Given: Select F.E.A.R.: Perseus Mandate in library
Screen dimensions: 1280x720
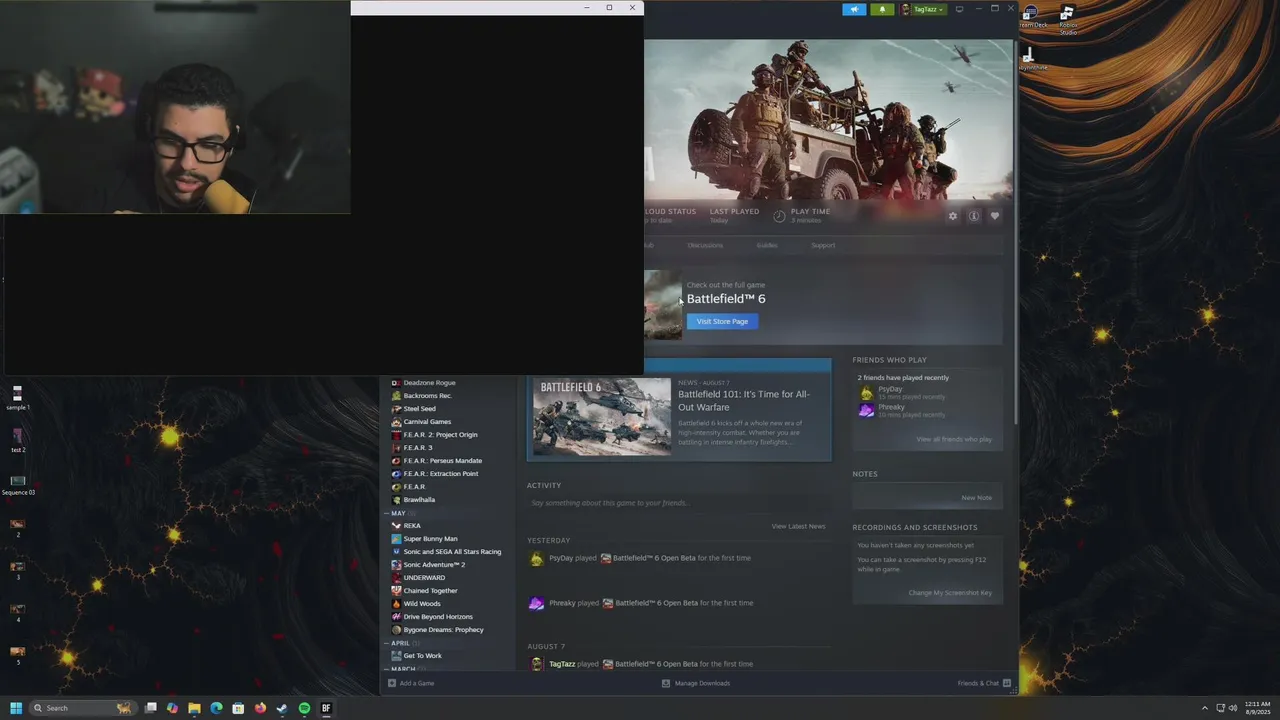Looking at the screenshot, I should 442,460.
